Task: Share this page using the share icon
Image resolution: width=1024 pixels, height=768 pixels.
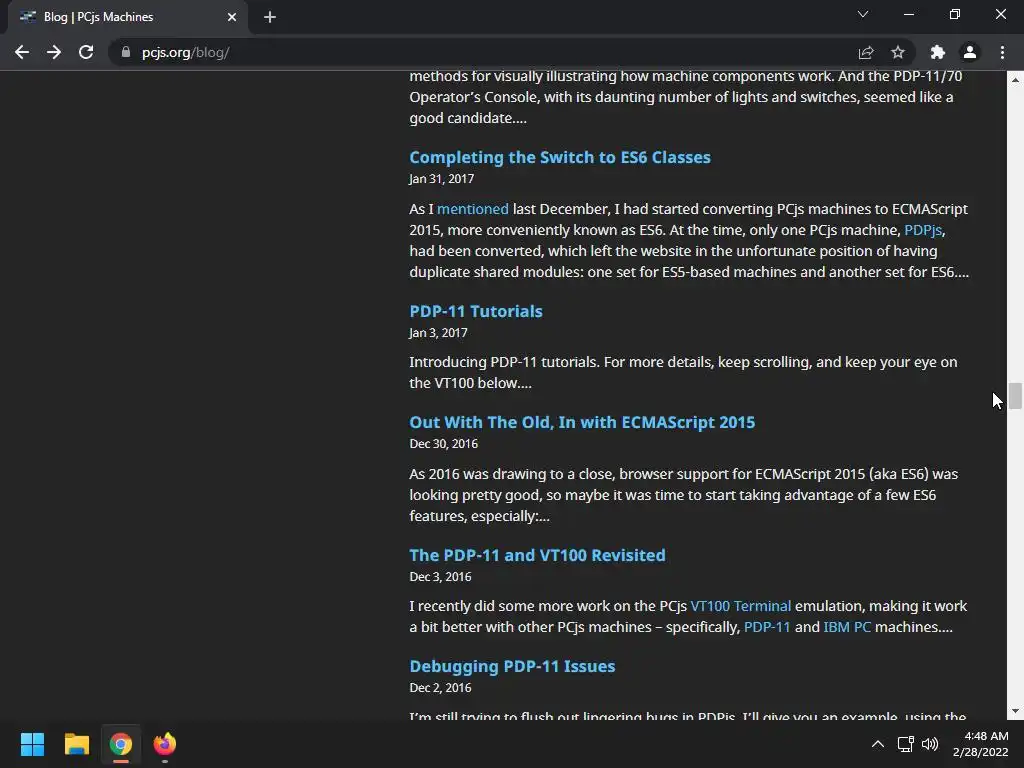Action: point(866,52)
